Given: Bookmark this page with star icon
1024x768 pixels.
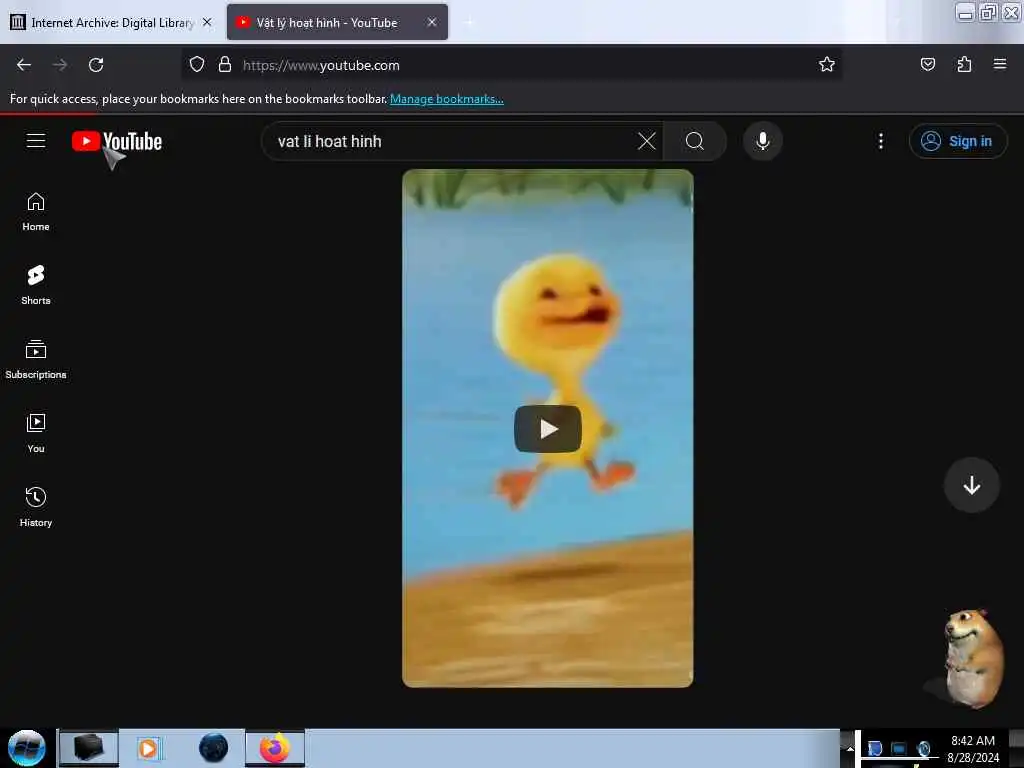Looking at the screenshot, I should point(827,64).
